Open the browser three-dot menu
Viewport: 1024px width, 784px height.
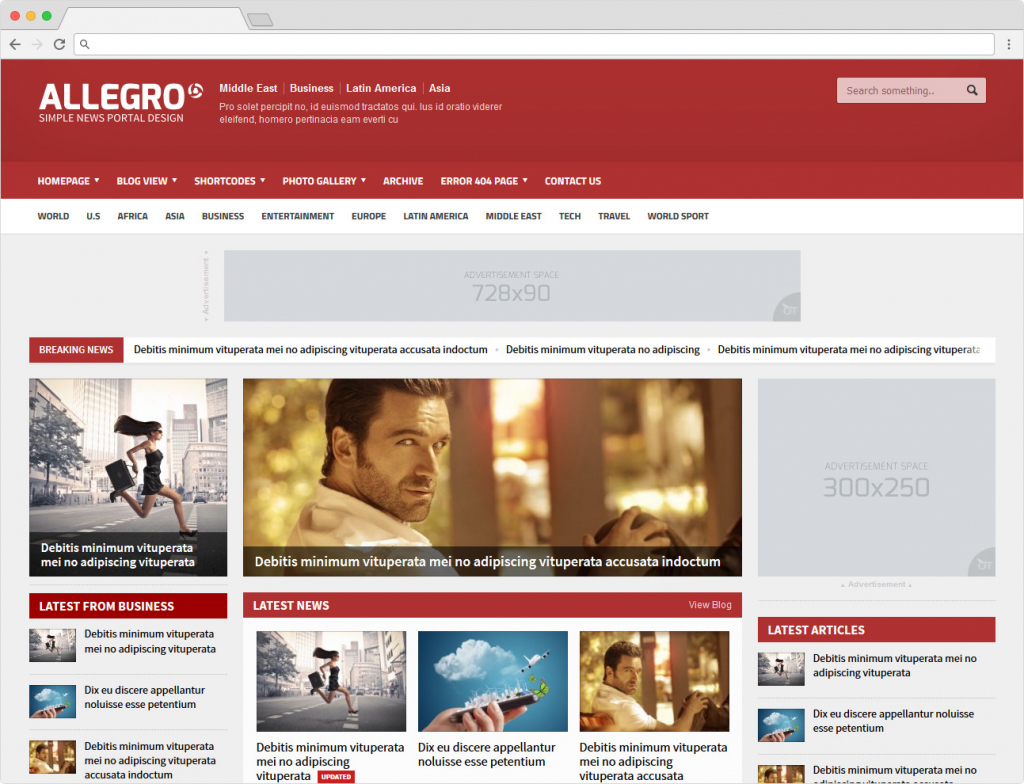(x=1008, y=44)
